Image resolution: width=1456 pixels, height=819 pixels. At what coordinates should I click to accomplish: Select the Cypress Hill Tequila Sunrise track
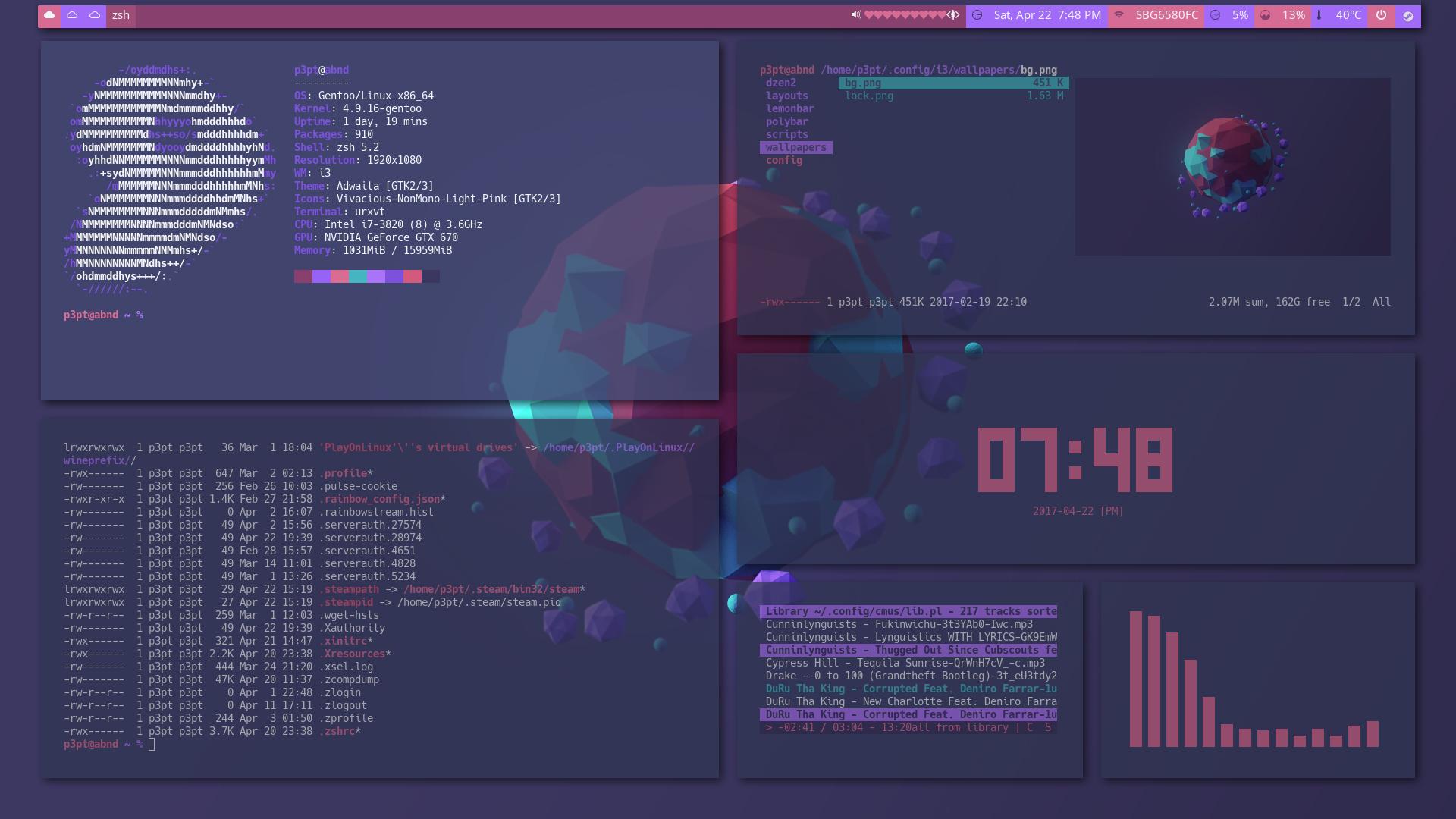click(905, 663)
